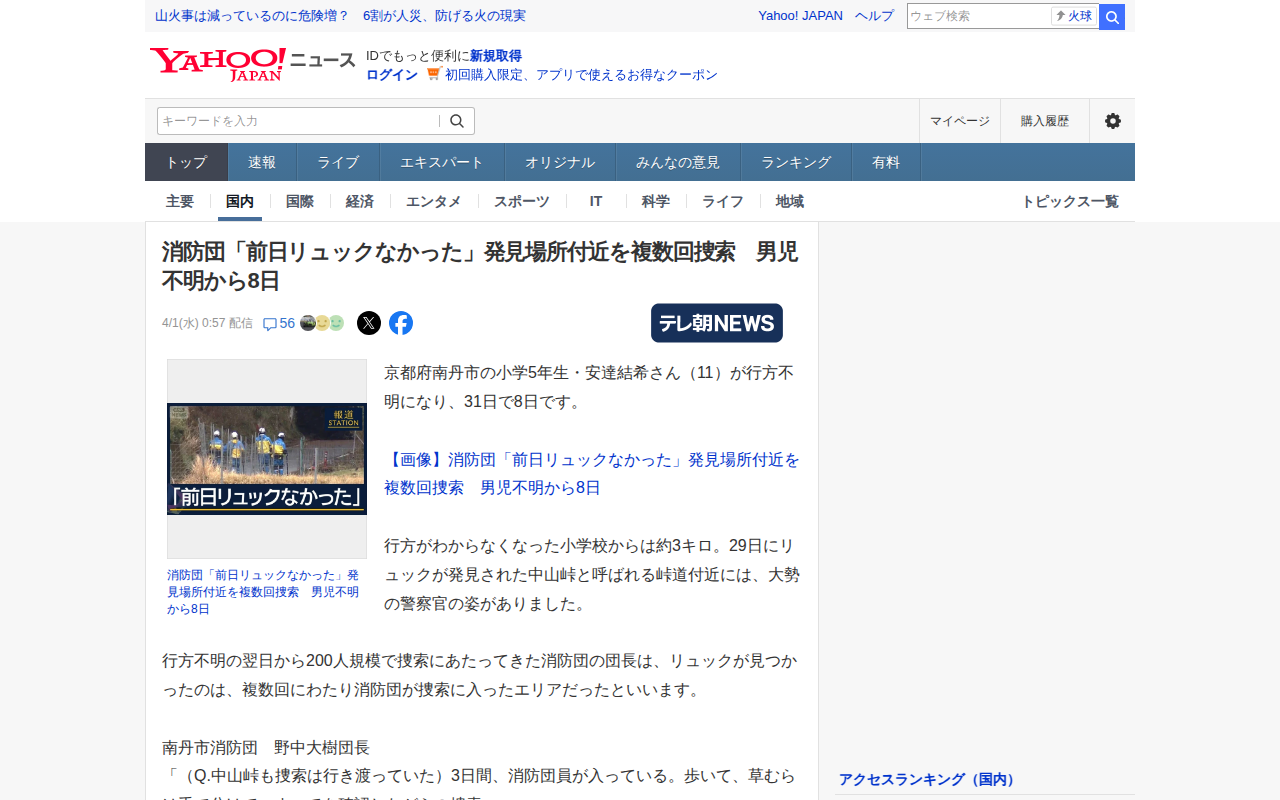Open the ランキング navigation tab
The height and width of the screenshot is (800, 1280).
point(796,162)
